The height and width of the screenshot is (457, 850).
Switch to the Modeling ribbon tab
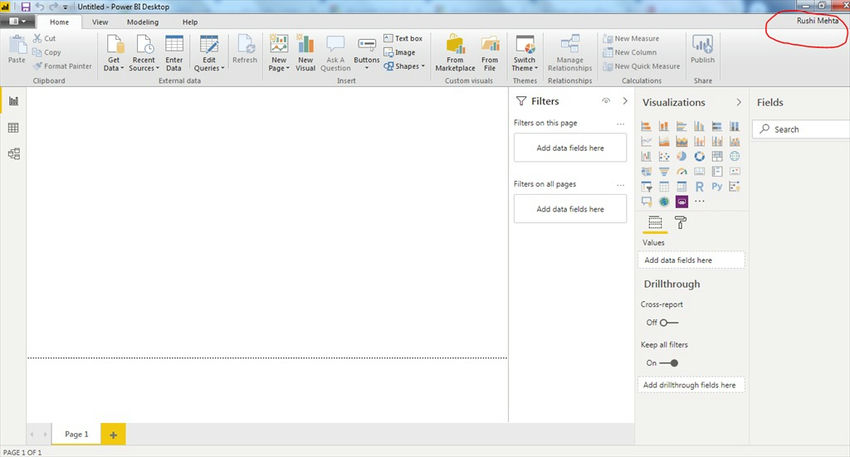point(143,22)
